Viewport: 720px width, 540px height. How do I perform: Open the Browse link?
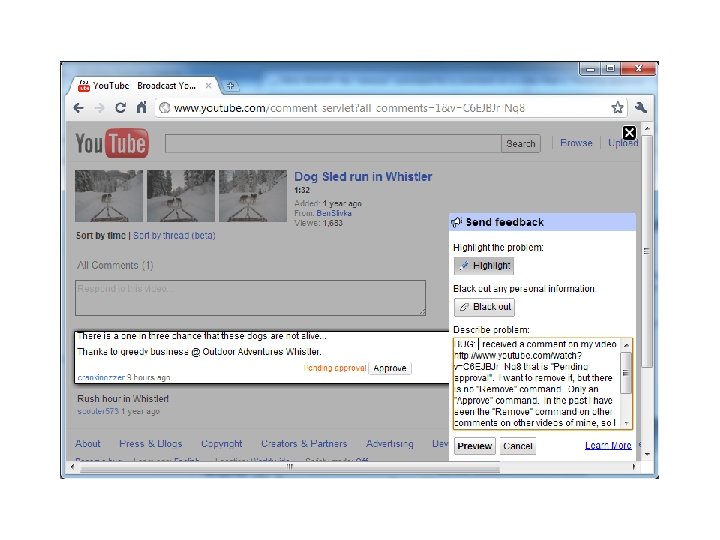coord(576,143)
